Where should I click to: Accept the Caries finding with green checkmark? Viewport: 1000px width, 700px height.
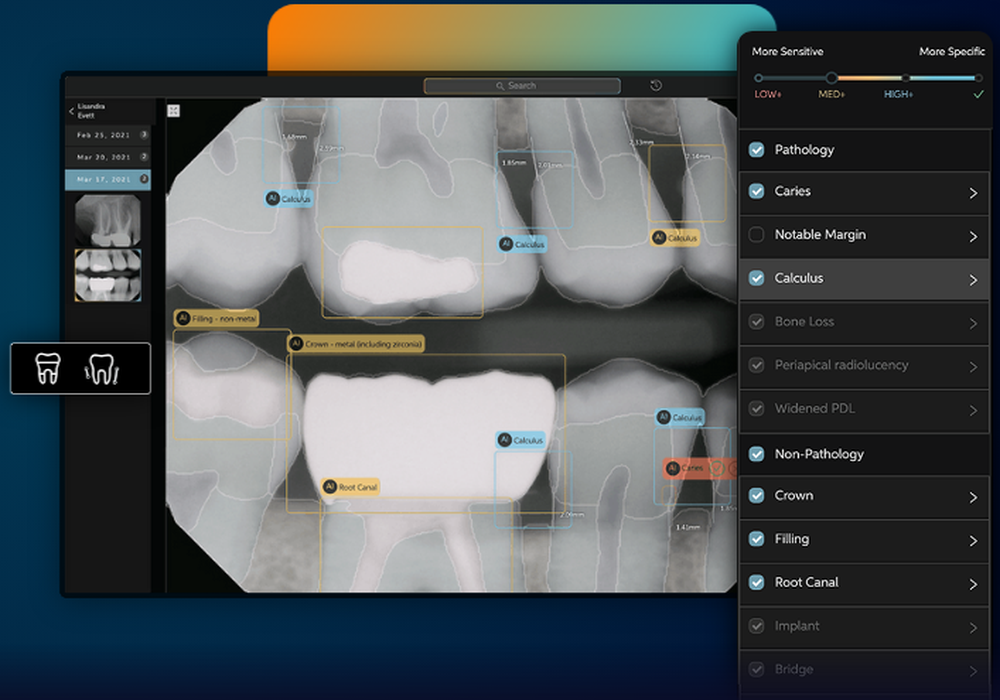tap(716, 468)
